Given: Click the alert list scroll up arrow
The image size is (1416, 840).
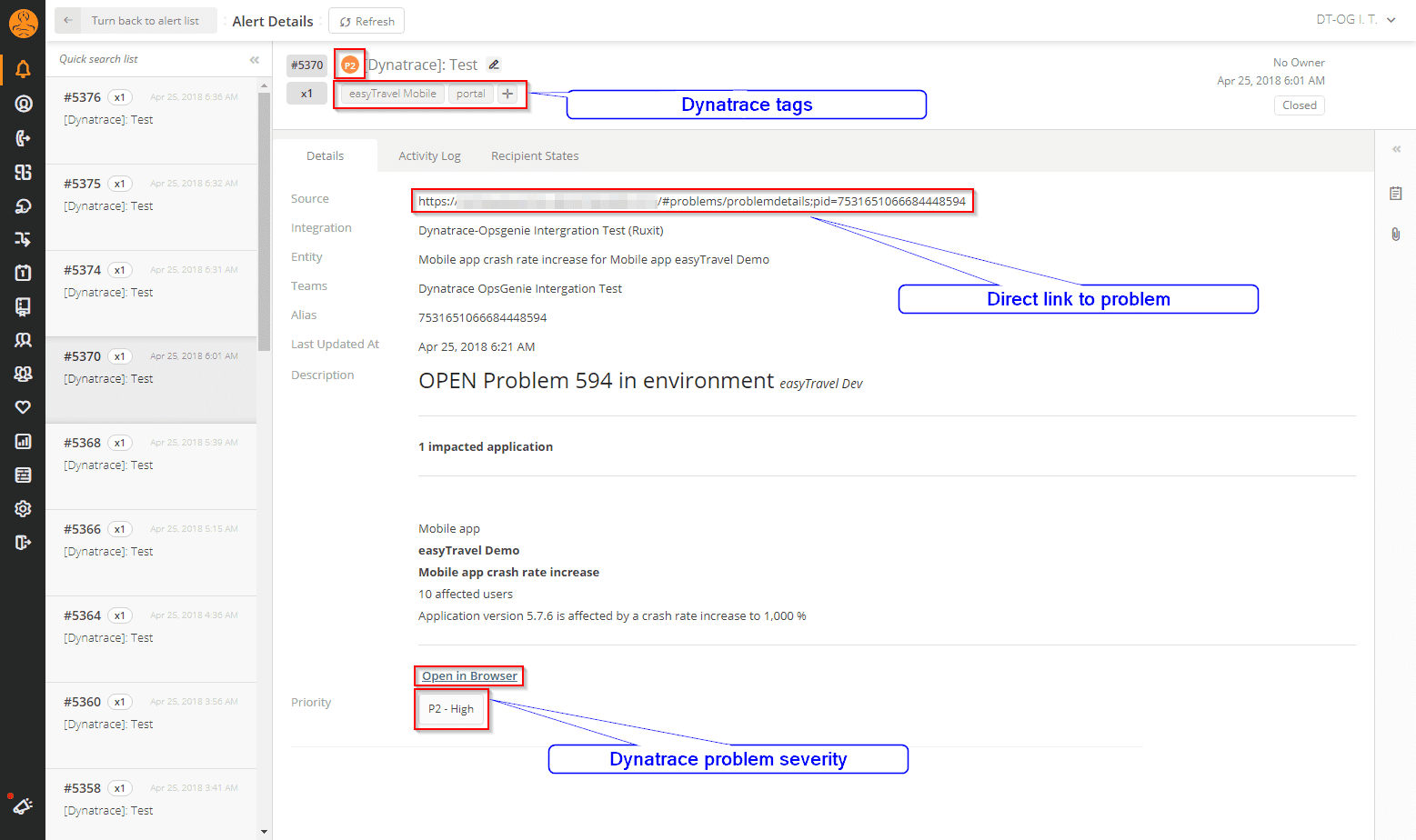Looking at the screenshot, I should (265, 85).
